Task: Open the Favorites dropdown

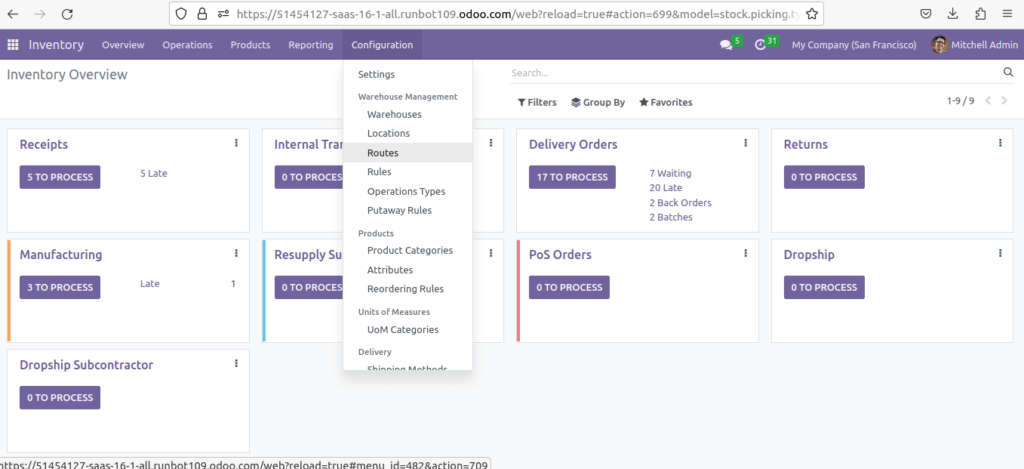Action: click(665, 103)
